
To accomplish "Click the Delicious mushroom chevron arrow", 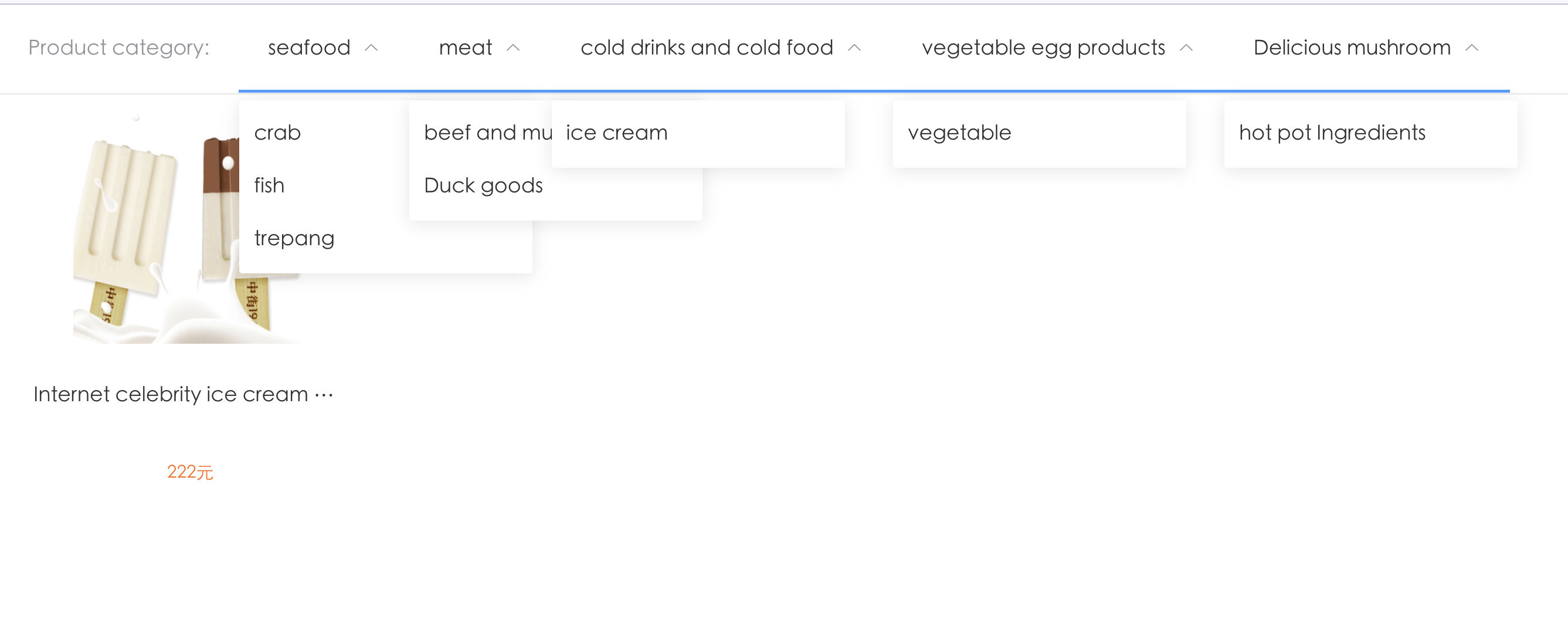I will 1472,48.
